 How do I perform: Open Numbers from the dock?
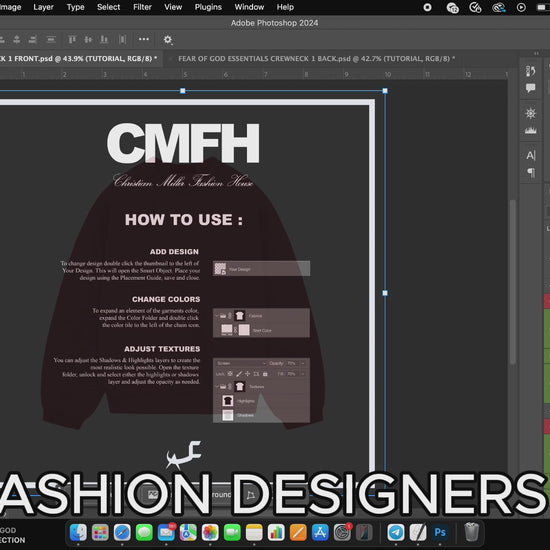coord(276,532)
